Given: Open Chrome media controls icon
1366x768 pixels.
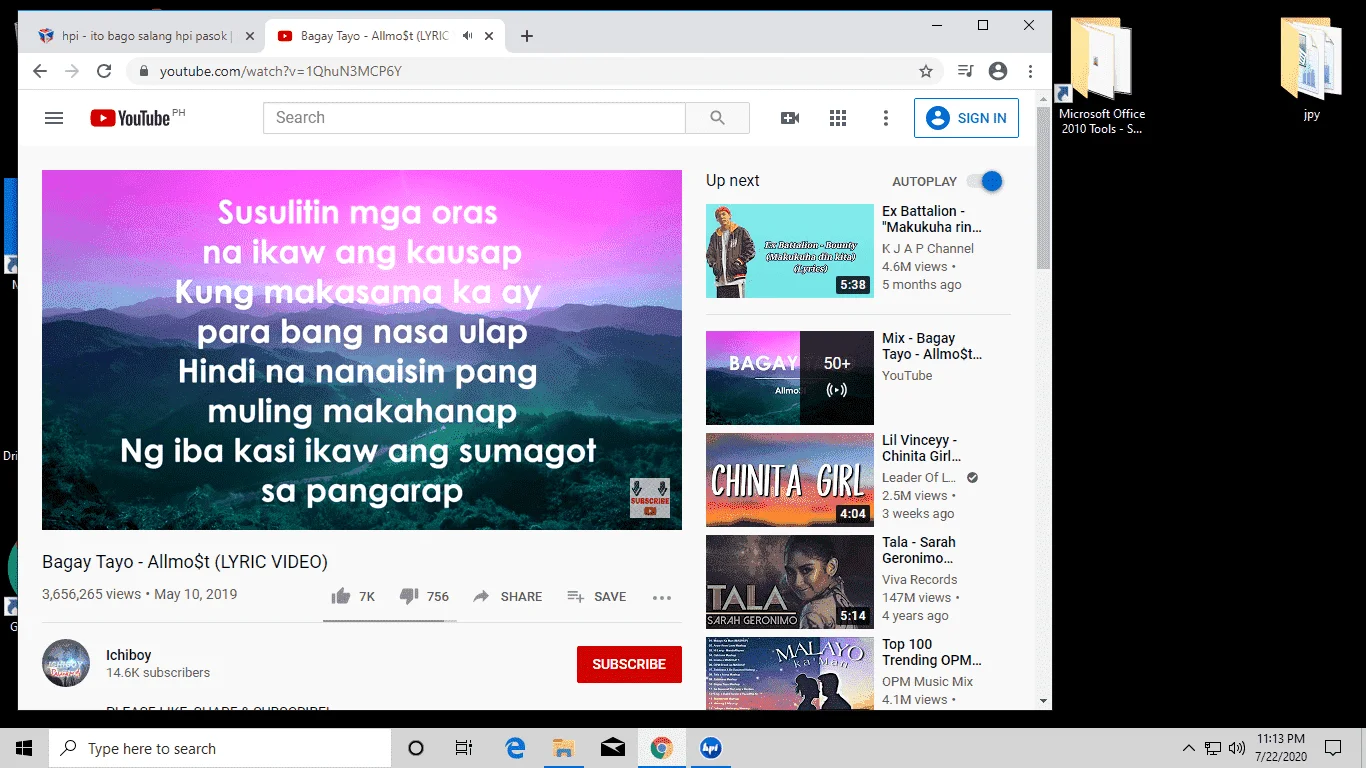Looking at the screenshot, I should point(965,71).
